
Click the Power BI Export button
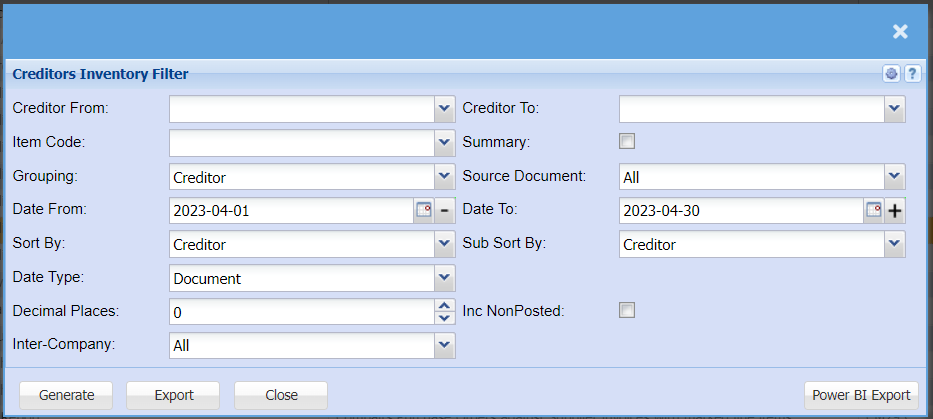861,395
